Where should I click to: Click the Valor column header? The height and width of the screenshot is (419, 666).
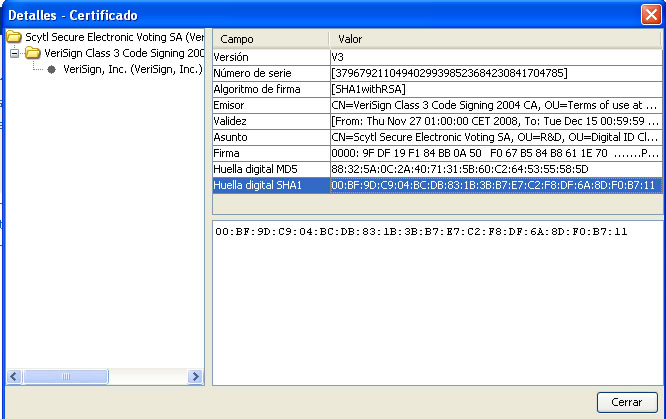pyautogui.click(x=496, y=39)
